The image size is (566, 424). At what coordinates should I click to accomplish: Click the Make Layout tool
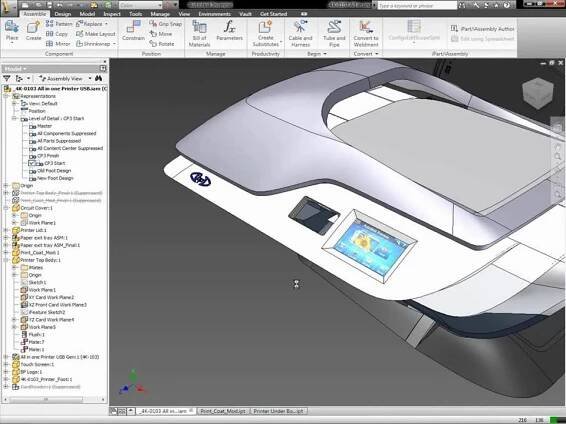96,34
